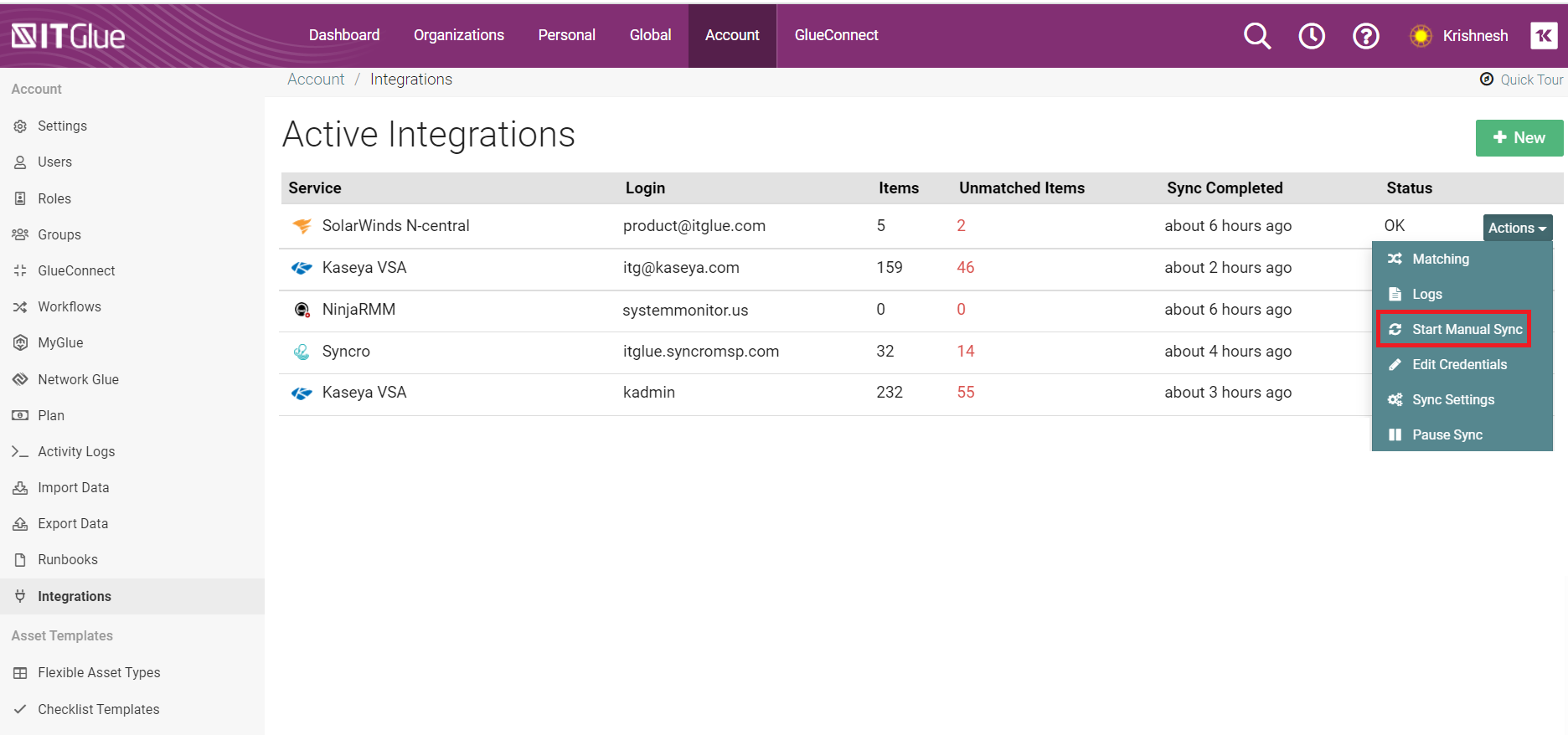Open recent history clock icon
Viewport: 1568px width, 735px height.
coord(1312,36)
